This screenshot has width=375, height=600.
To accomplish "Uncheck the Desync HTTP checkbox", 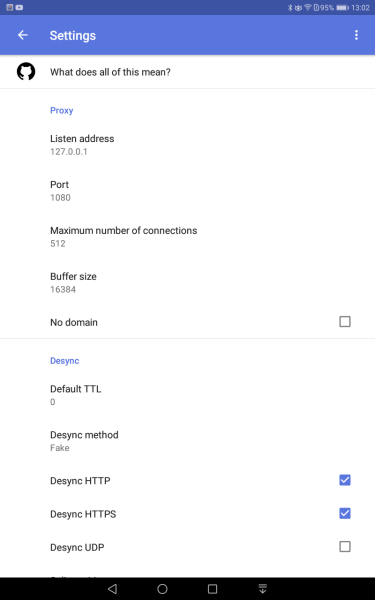I will tap(345, 480).
